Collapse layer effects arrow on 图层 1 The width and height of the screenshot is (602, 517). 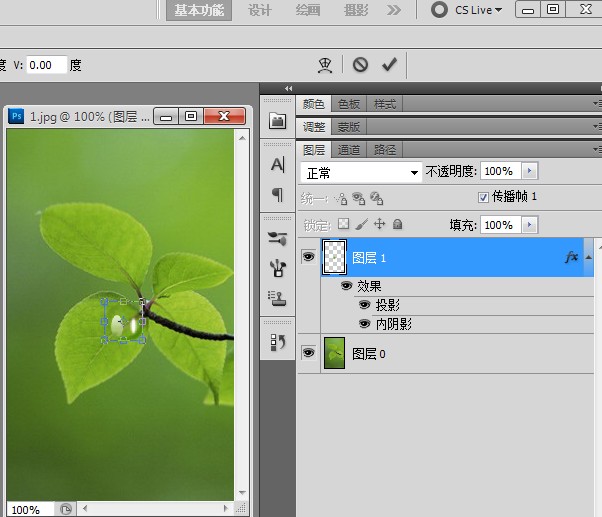point(589,258)
